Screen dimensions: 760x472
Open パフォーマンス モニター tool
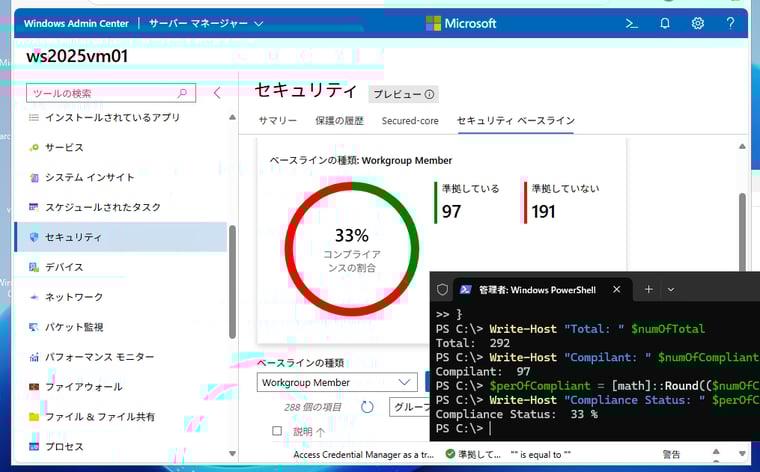pyautogui.click(x=121, y=357)
